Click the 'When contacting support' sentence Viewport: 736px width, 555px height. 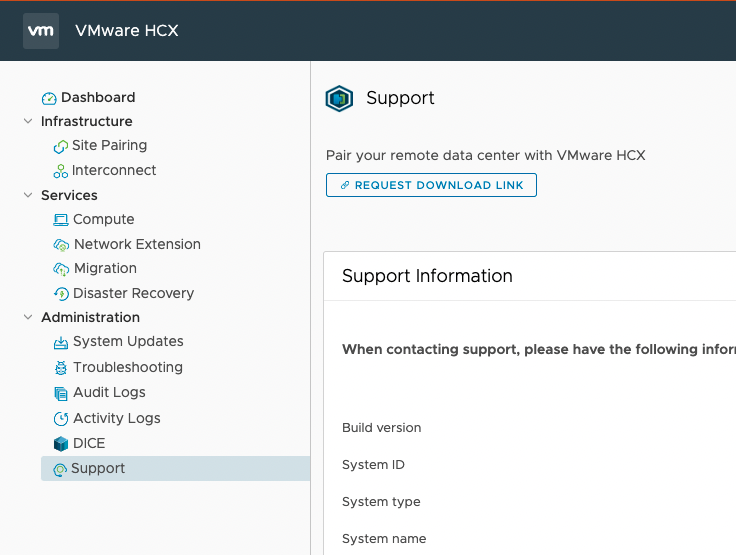coord(539,349)
